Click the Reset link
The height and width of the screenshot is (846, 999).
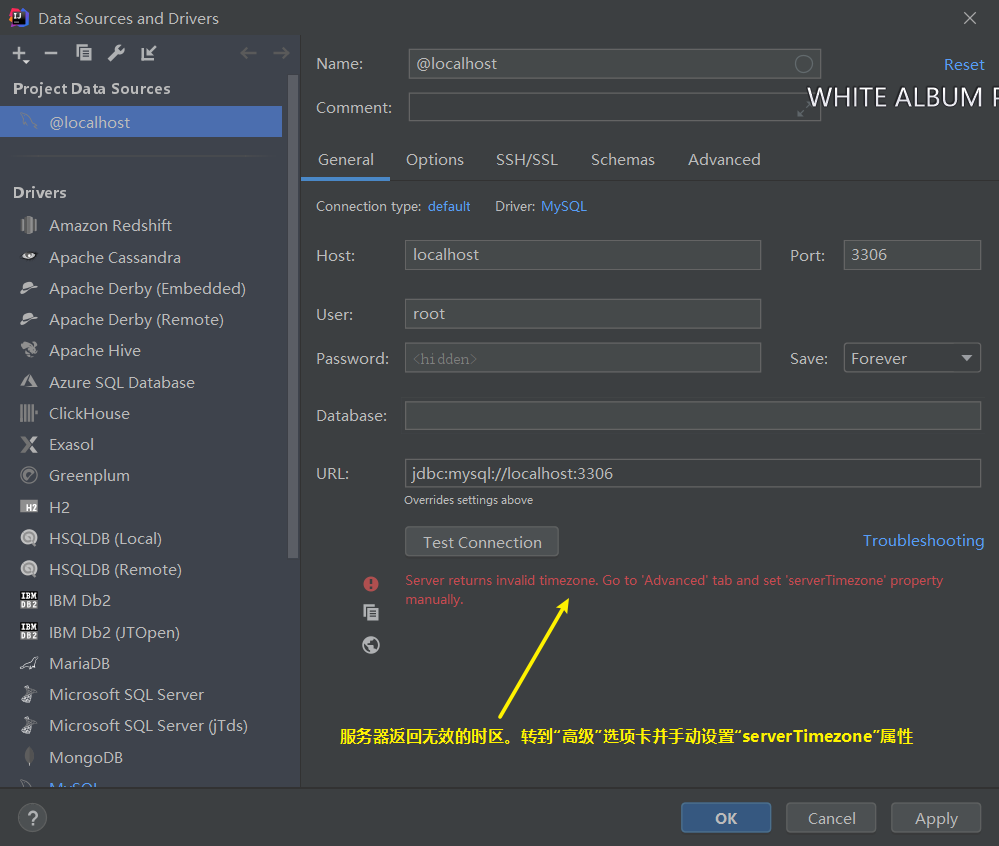click(x=963, y=65)
